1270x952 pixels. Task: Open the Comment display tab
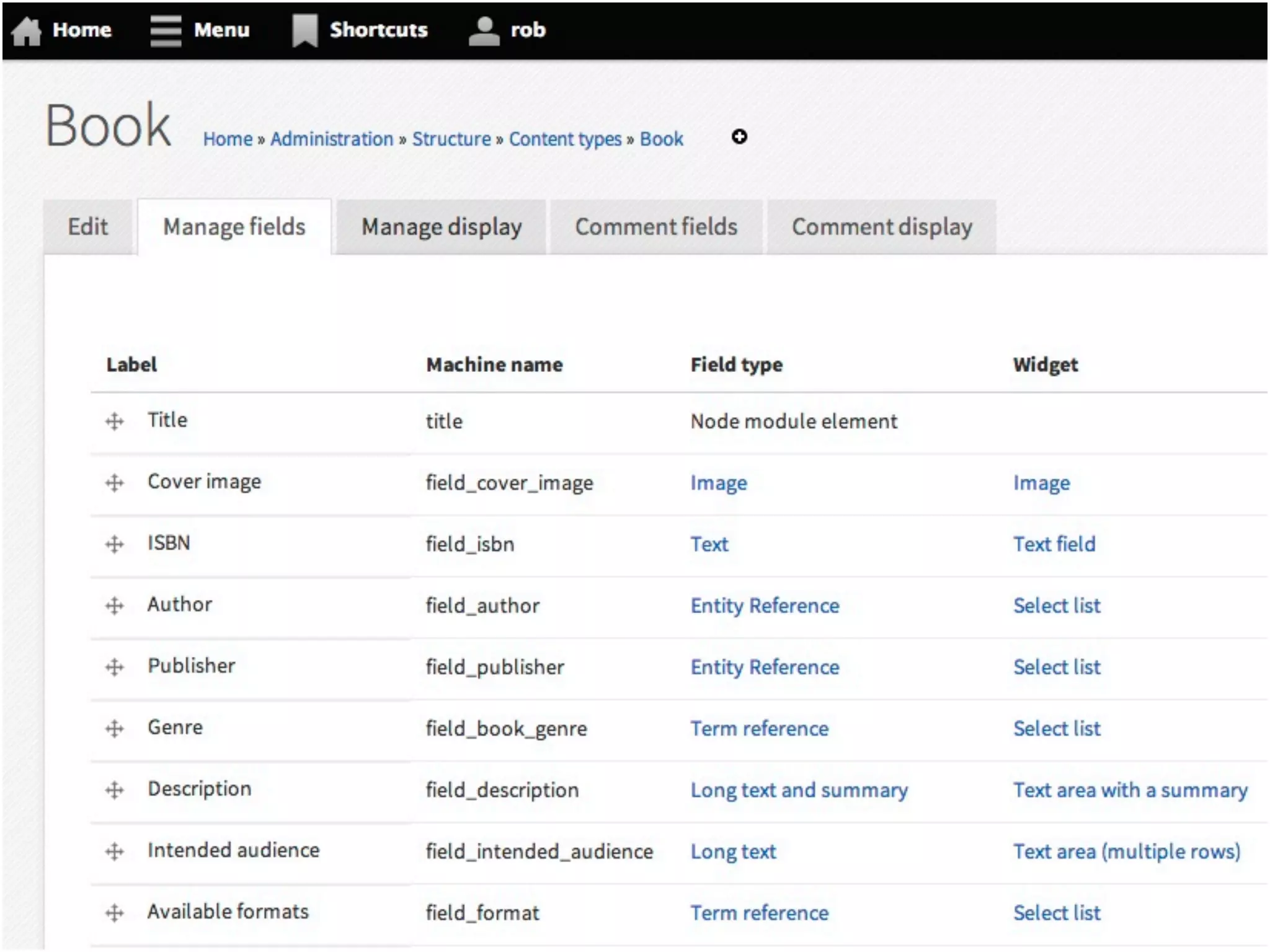(882, 227)
